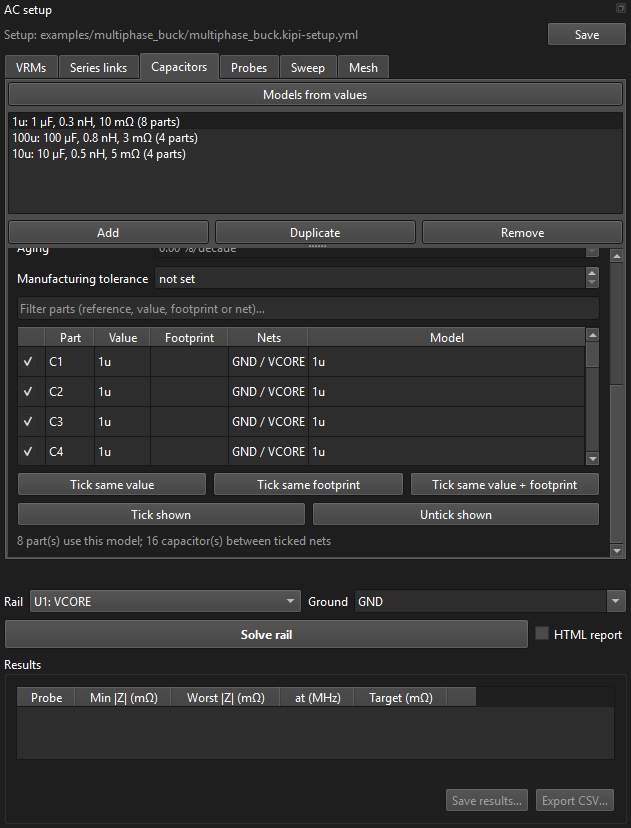Decrease the Manufacturing tolerance with down arrow
The image size is (631, 828).
point(592,283)
